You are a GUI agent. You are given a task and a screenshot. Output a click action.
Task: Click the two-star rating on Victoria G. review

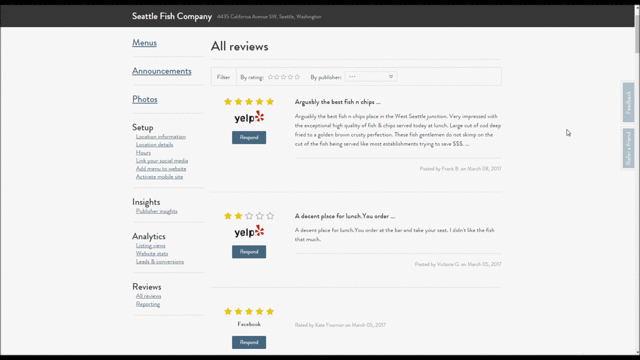249,216
